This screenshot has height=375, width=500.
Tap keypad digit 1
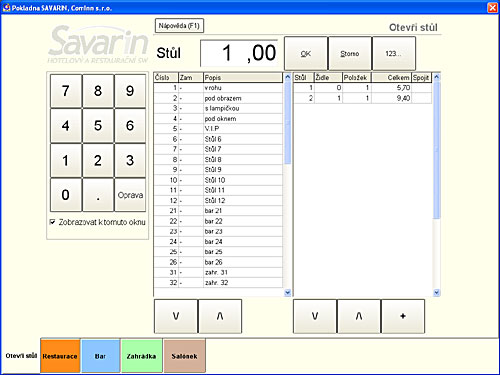coord(66,160)
